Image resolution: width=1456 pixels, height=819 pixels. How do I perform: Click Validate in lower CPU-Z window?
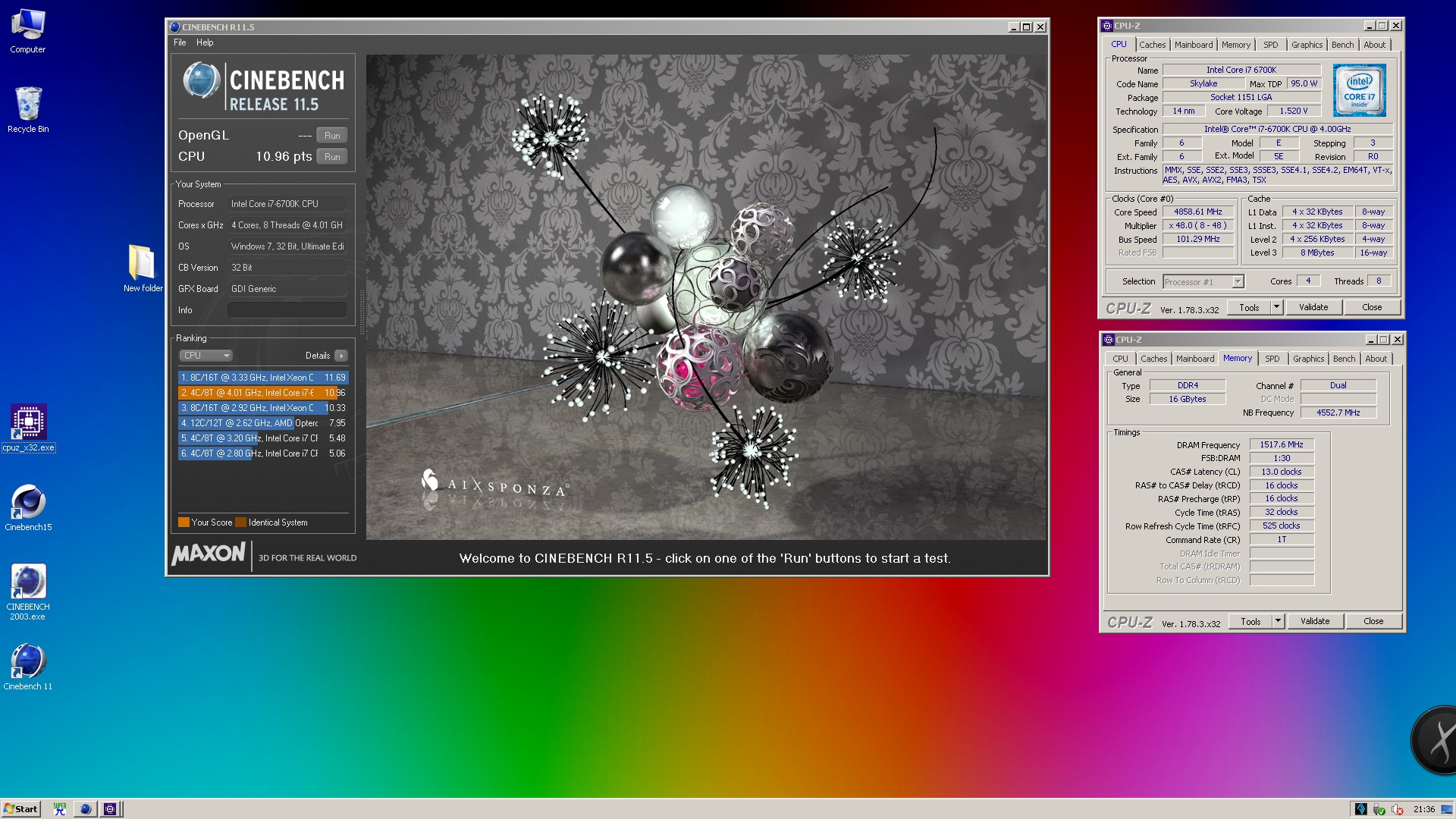(1315, 622)
